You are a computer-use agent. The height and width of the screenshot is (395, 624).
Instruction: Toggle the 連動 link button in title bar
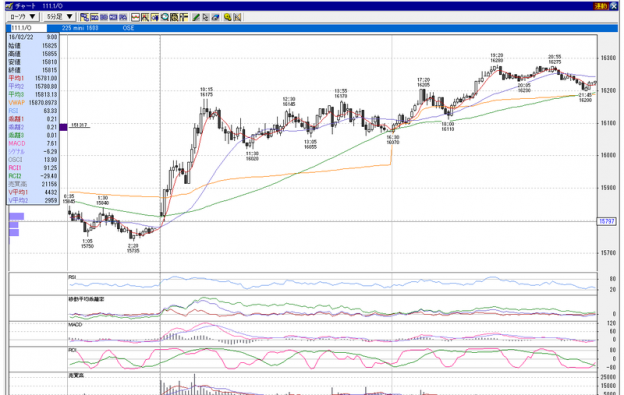[x=600, y=6]
